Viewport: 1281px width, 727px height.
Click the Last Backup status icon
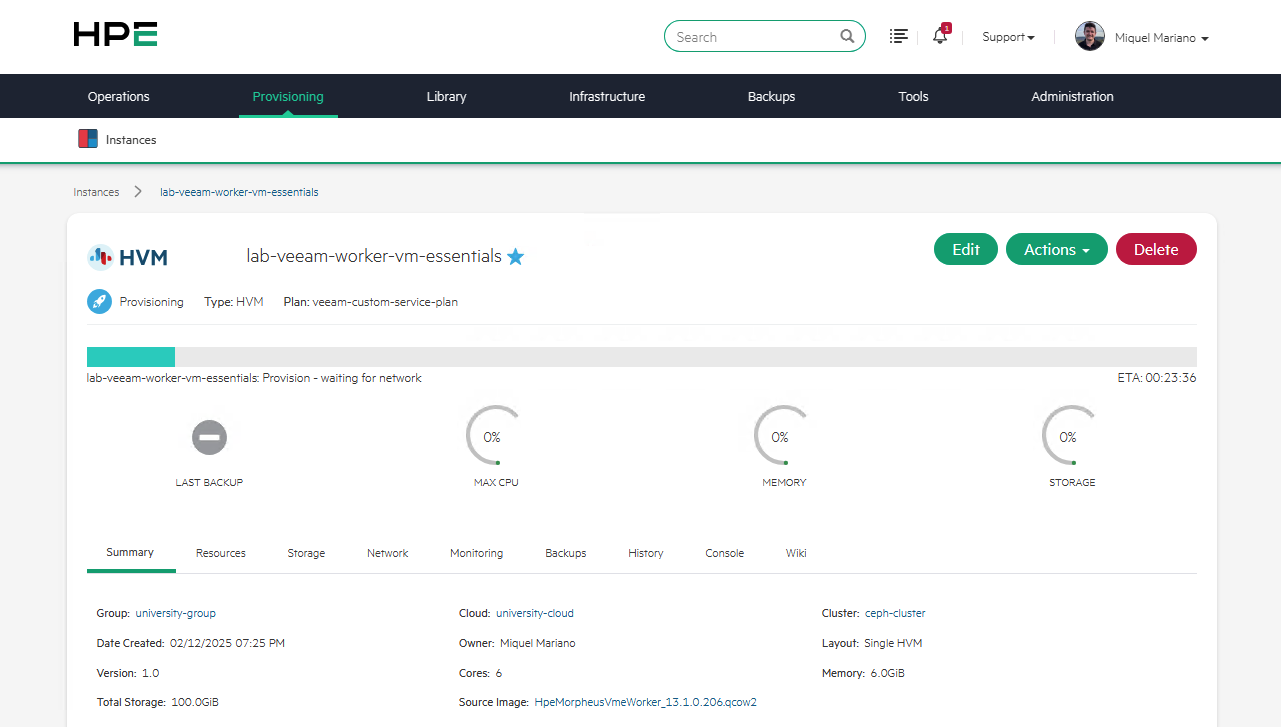(x=209, y=437)
